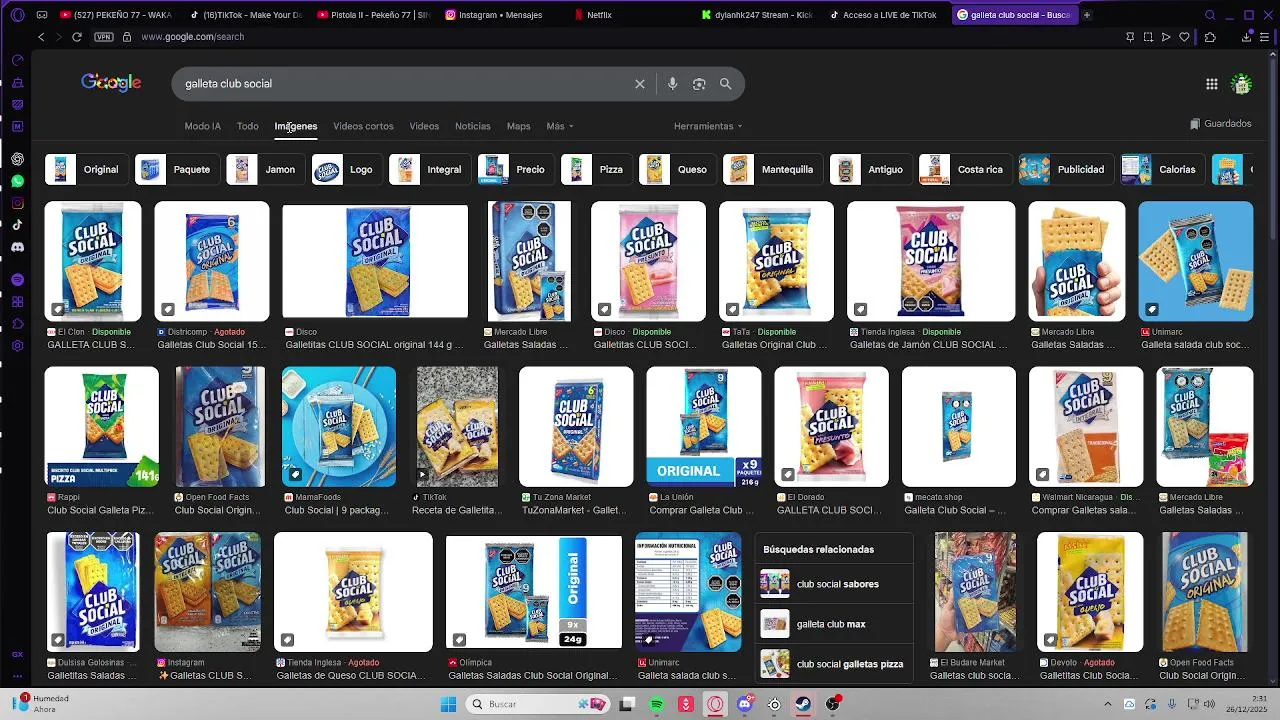Screen dimensions: 1280x720
Task: Expand the Más dropdown menu
Action: [x=560, y=126]
